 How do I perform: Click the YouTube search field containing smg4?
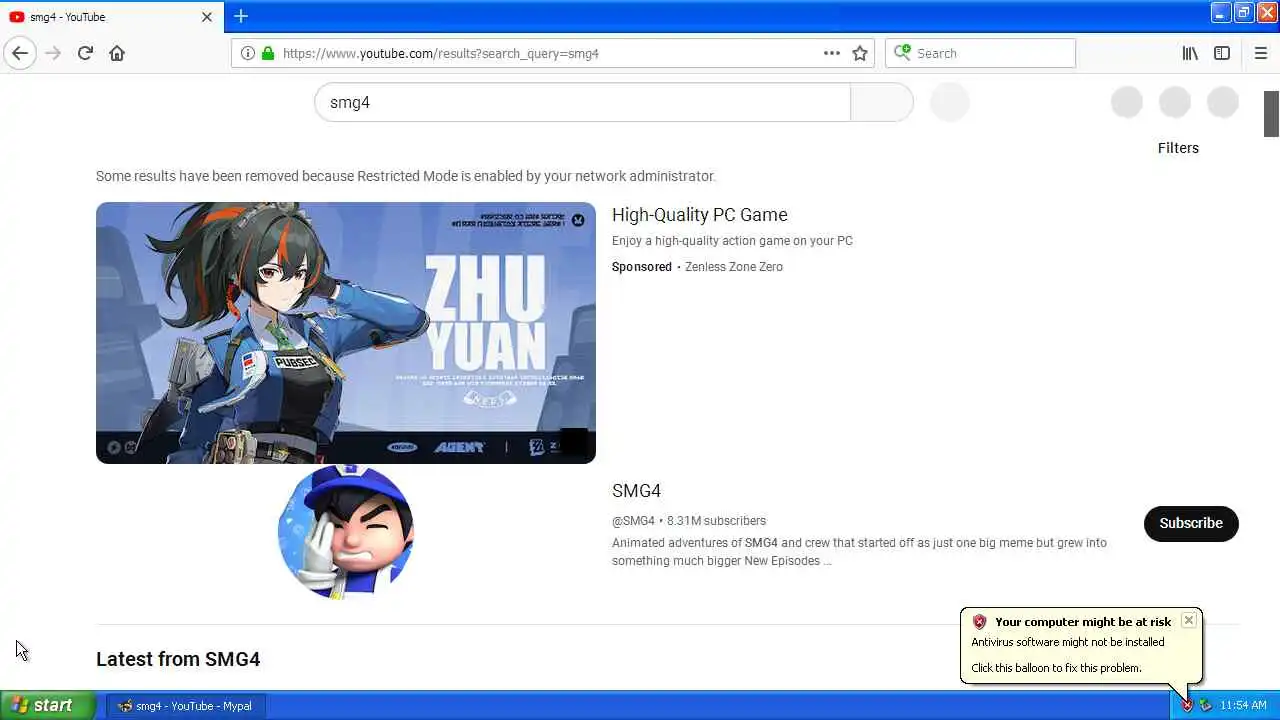(x=582, y=102)
